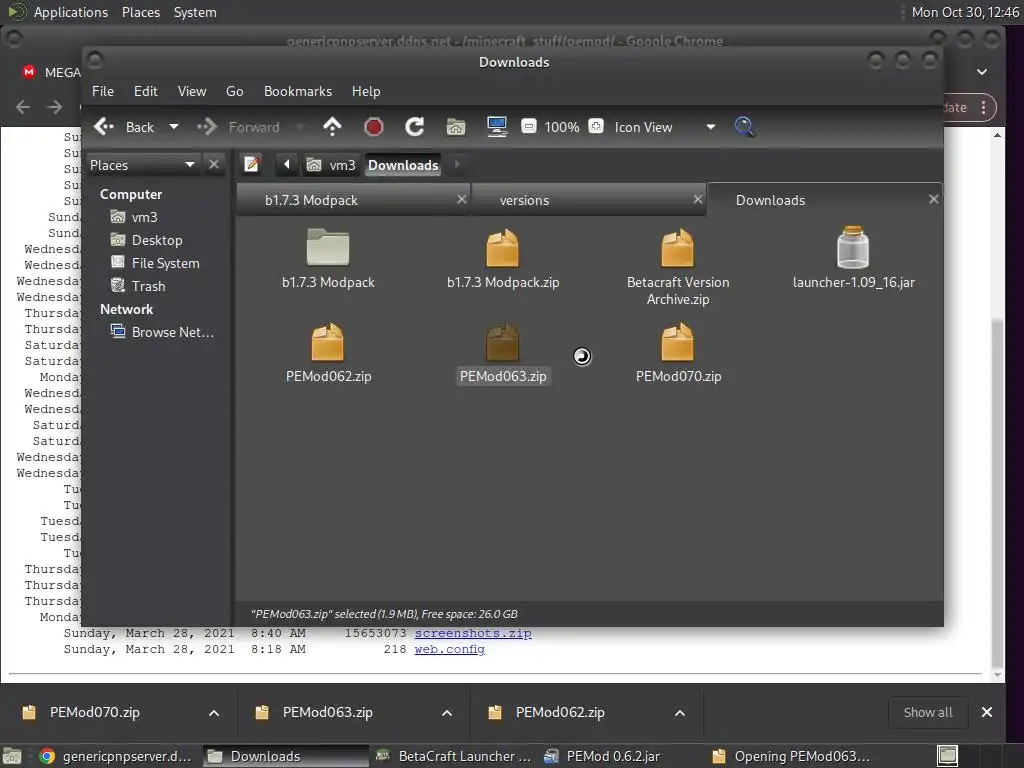Screen dimensions: 1024x768
Task: Switch to BetaCraft Launcher in taskbar
Action: click(454, 756)
